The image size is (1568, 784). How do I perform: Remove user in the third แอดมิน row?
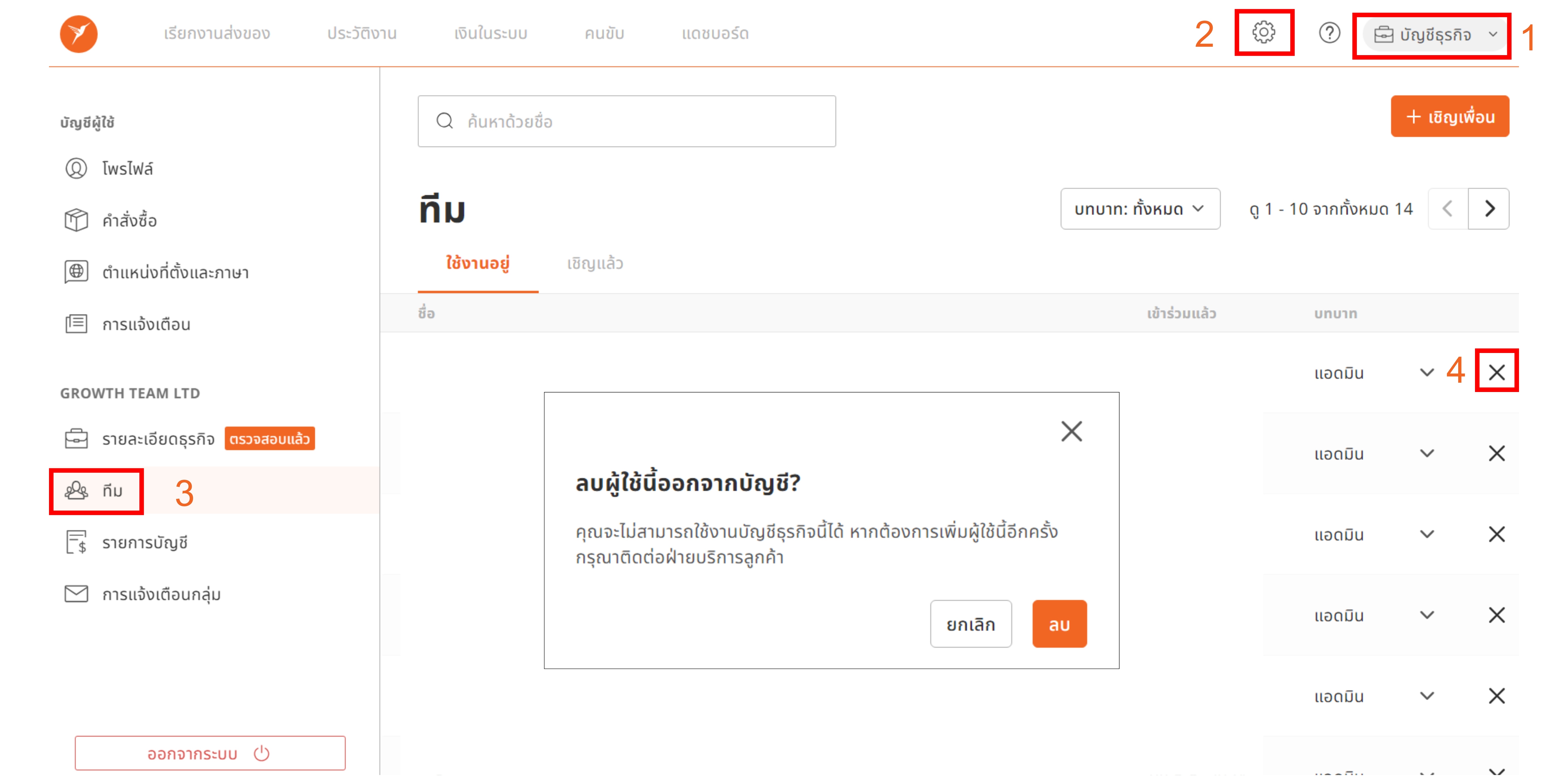tap(1497, 534)
